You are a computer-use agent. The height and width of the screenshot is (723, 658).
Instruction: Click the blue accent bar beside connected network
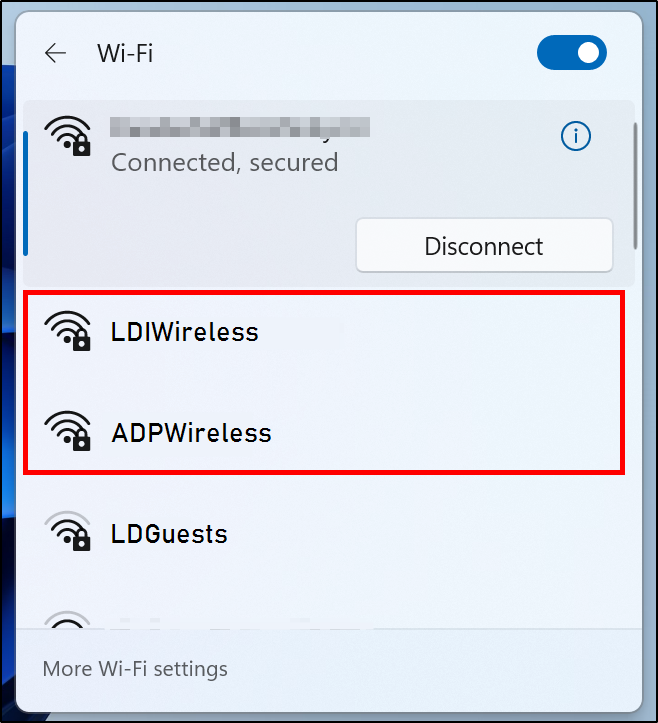[x=25, y=193]
